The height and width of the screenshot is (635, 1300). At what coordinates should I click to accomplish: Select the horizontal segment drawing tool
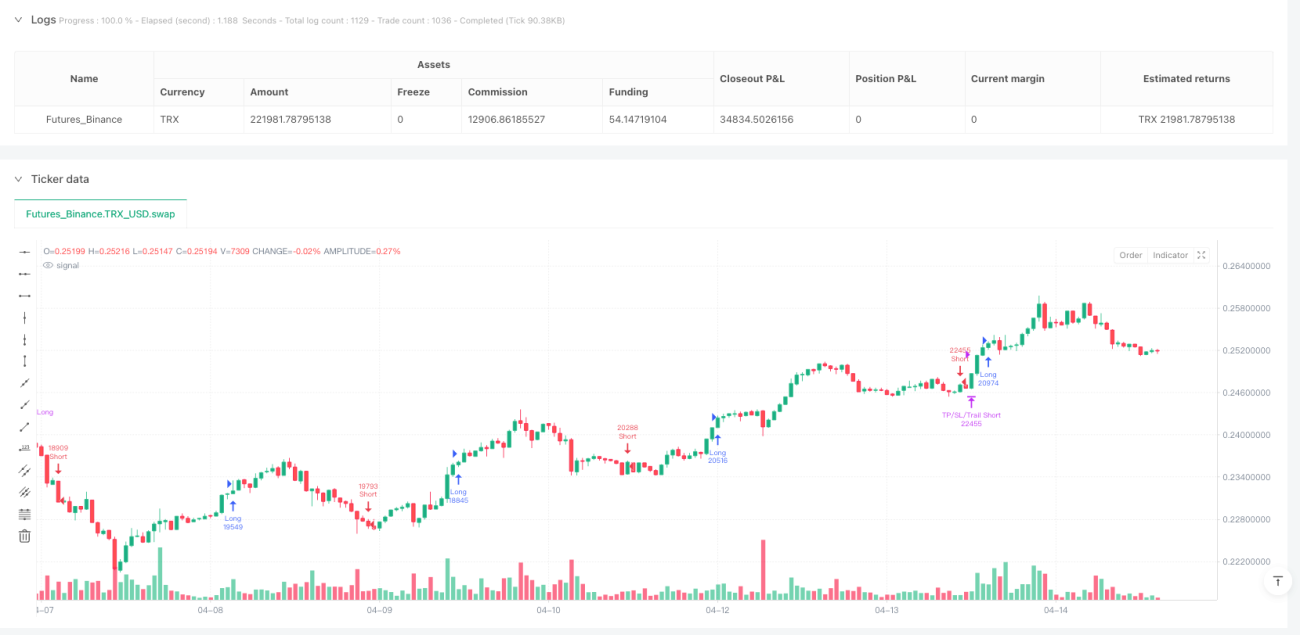pyautogui.click(x=25, y=295)
